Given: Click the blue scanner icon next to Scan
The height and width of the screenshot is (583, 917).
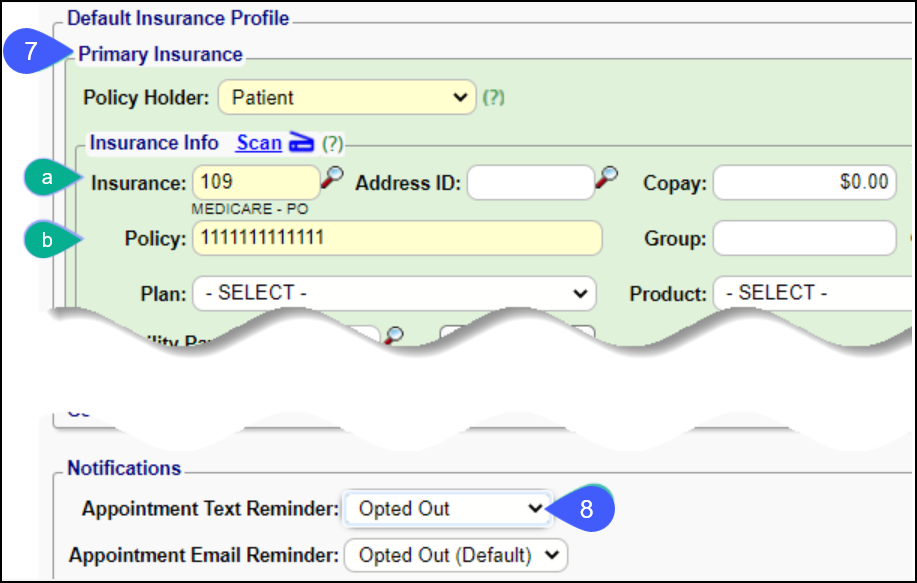Looking at the screenshot, I should (x=301, y=144).
